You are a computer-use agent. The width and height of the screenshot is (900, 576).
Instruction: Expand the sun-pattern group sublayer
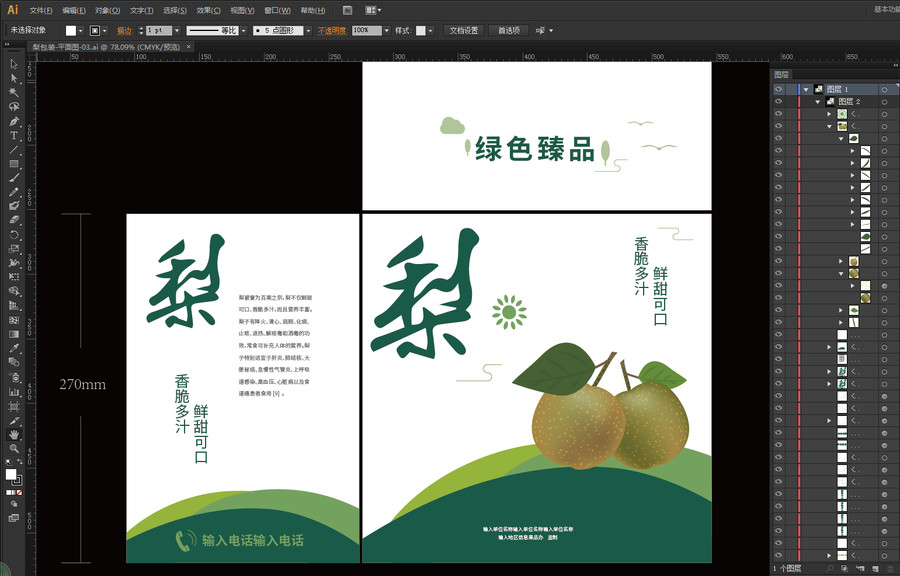point(829,114)
